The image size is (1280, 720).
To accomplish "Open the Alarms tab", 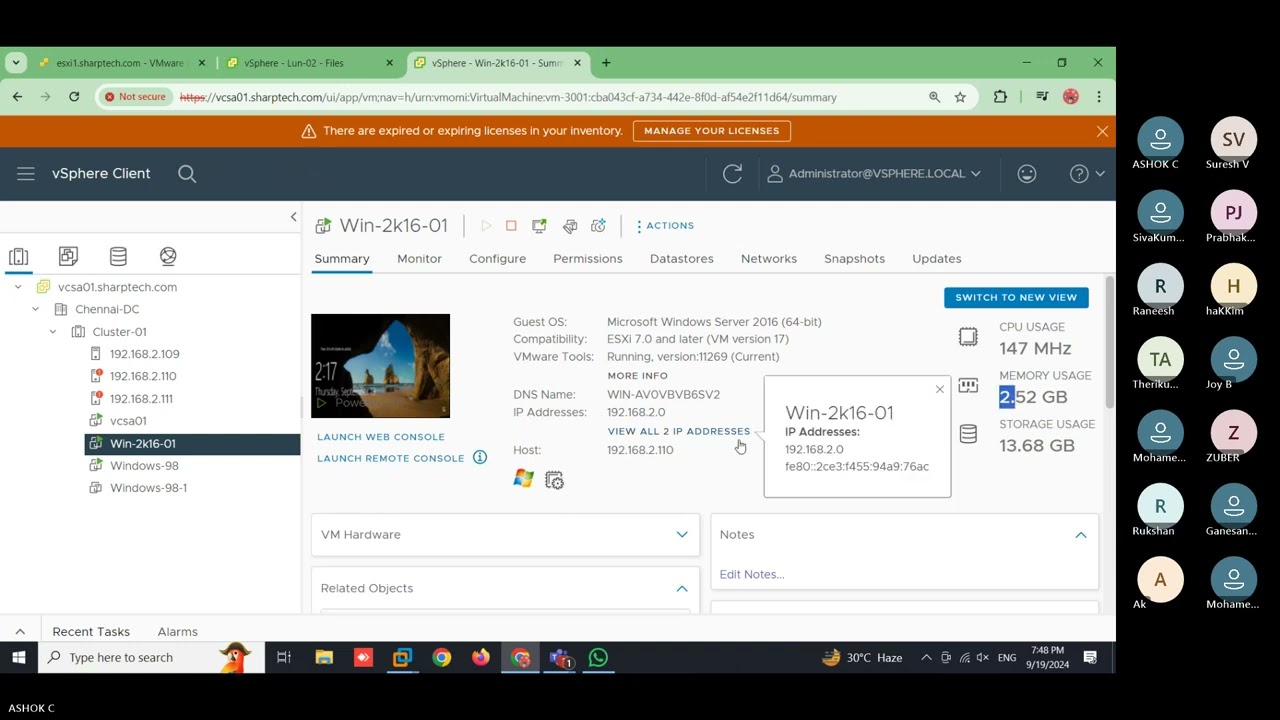I will pos(177,632).
